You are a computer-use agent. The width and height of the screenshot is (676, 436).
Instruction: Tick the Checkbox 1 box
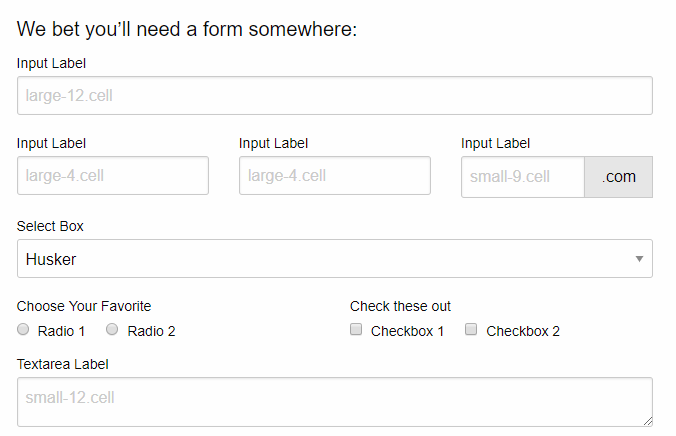click(356, 330)
